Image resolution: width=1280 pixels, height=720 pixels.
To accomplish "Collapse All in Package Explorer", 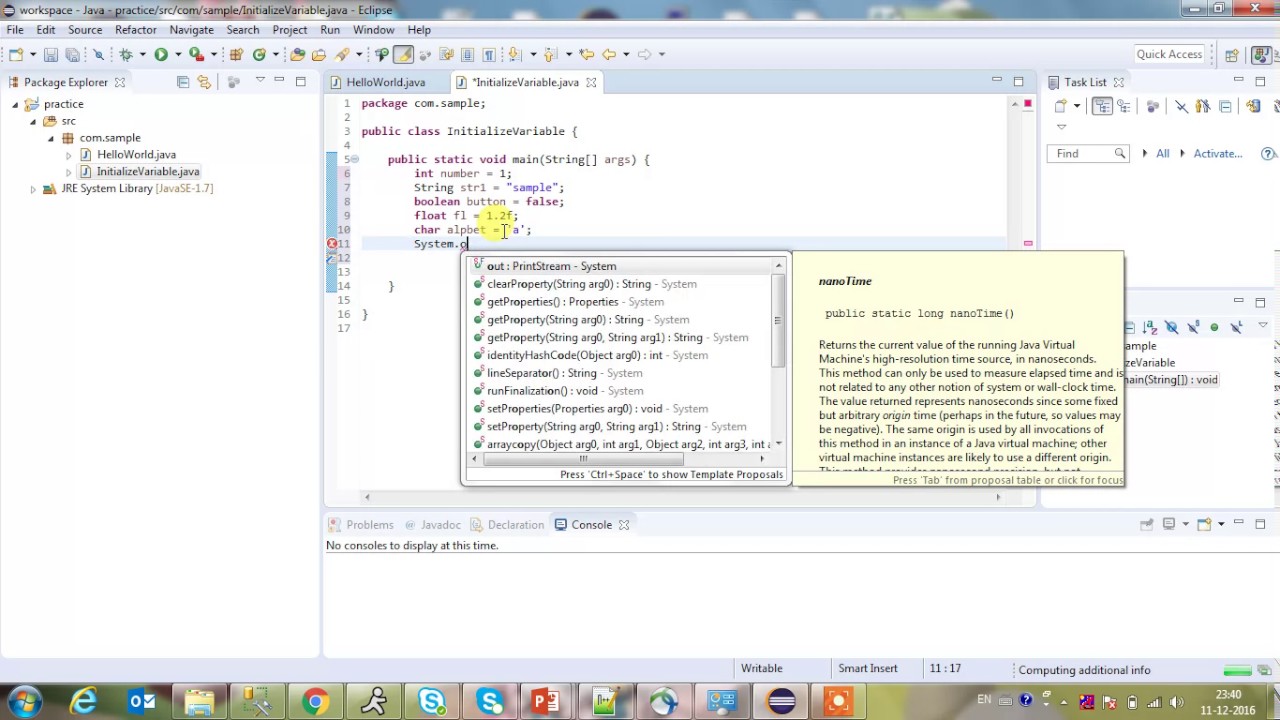I will point(183,82).
